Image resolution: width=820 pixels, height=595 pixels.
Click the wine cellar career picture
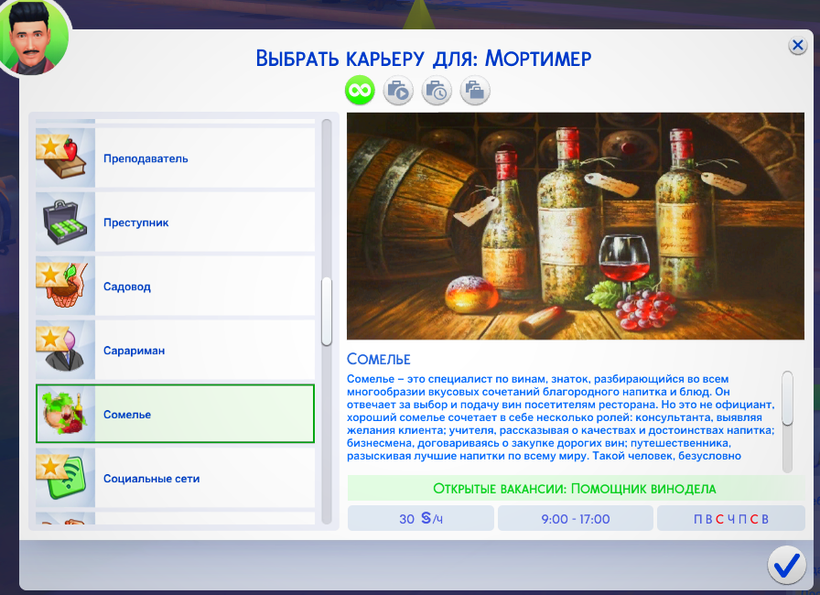click(x=575, y=226)
